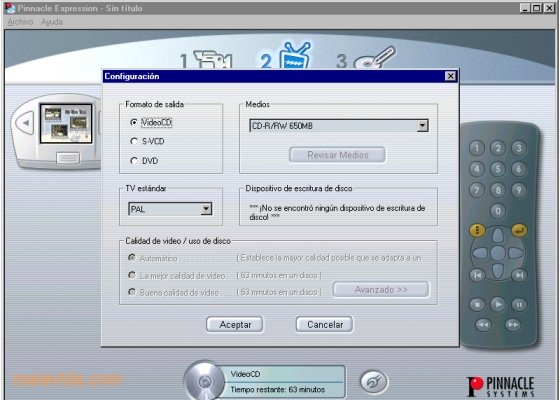Image resolution: width=560 pixels, height=400 pixels.
Task: Click the fast-forward button on remote
Action: [x=513, y=325]
